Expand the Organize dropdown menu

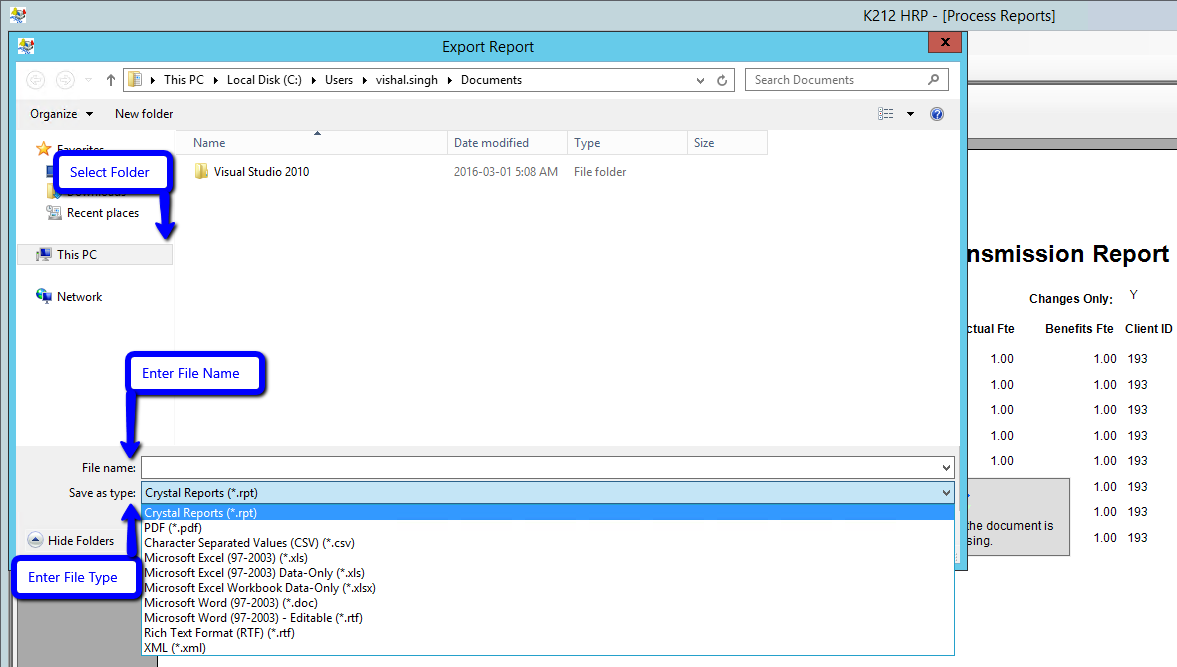pos(61,114)
